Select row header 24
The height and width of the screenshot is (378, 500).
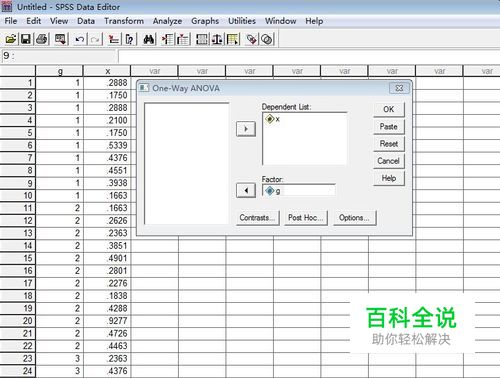click(x=18, y=371)
